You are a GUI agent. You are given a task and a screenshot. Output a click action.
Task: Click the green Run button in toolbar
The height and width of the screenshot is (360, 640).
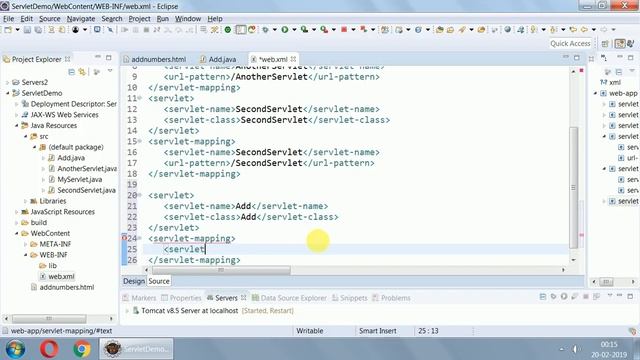[285, 29]
